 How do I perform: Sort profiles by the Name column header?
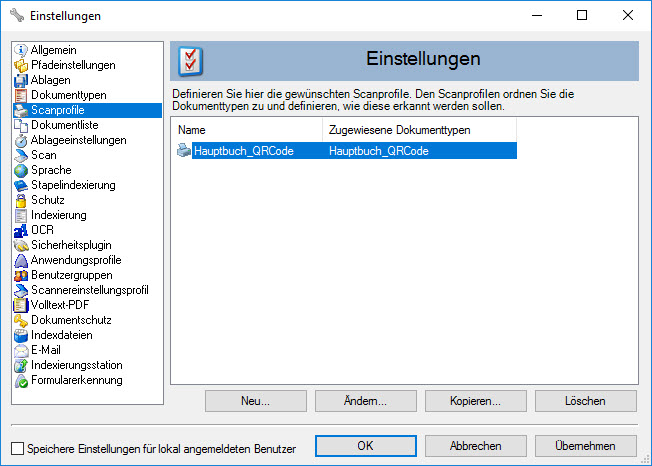[247, 130]
